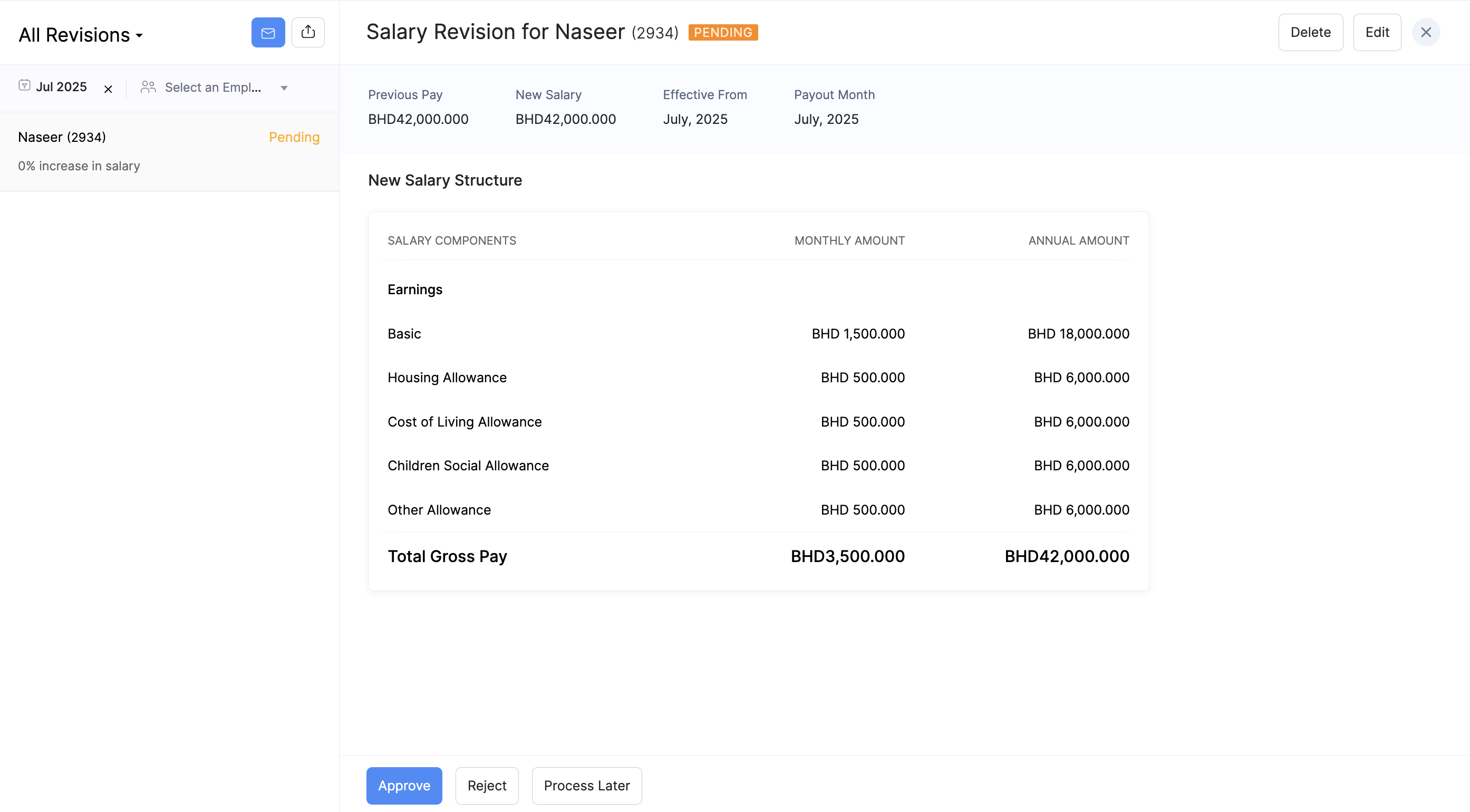Remove the Jul 2025 filter using its X icon
This screenshot has width=1470, height=812.
109,89
